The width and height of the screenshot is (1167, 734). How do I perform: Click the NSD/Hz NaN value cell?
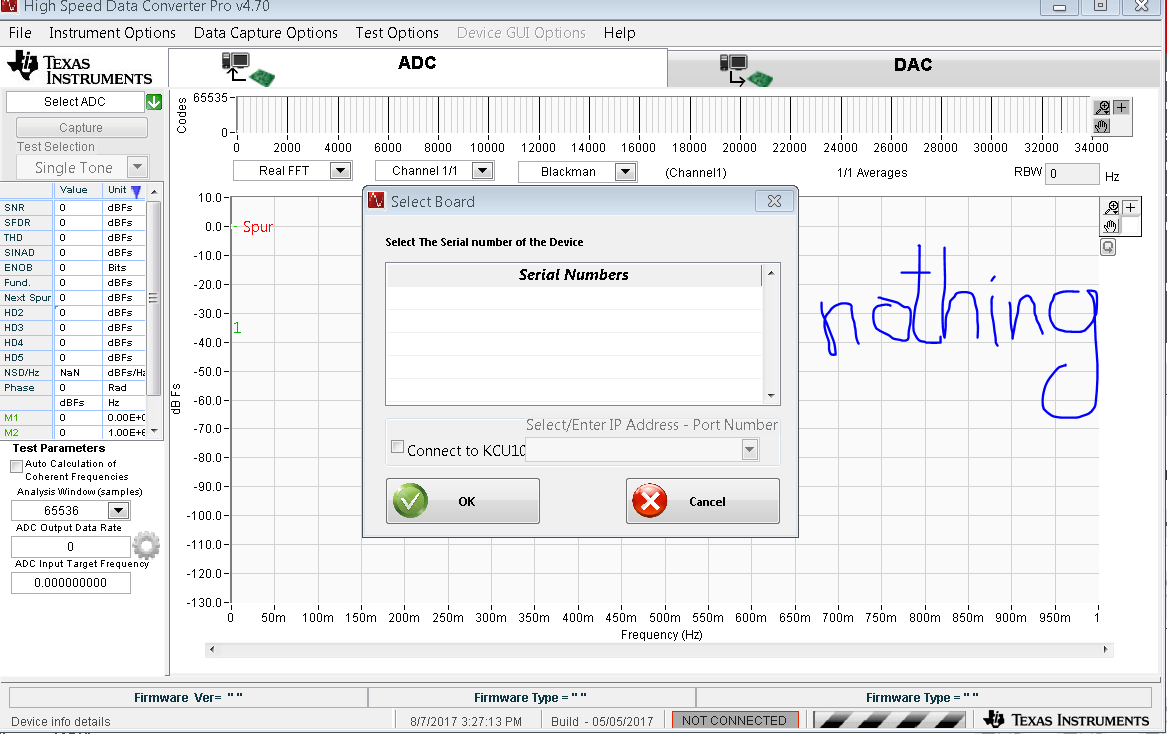point(78,372)
